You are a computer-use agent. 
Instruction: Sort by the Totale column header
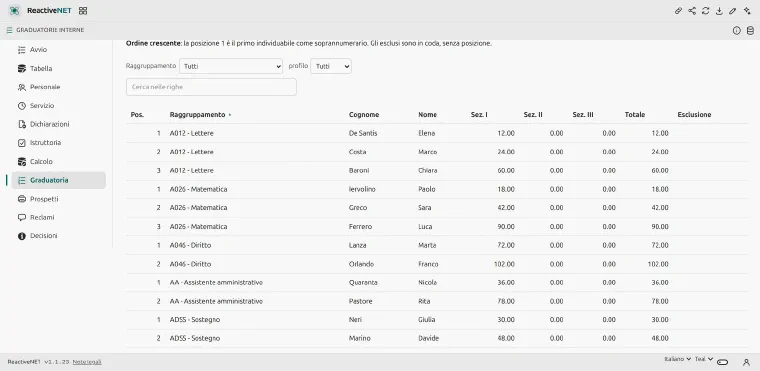pyautogui.click(x=634, y=115)
